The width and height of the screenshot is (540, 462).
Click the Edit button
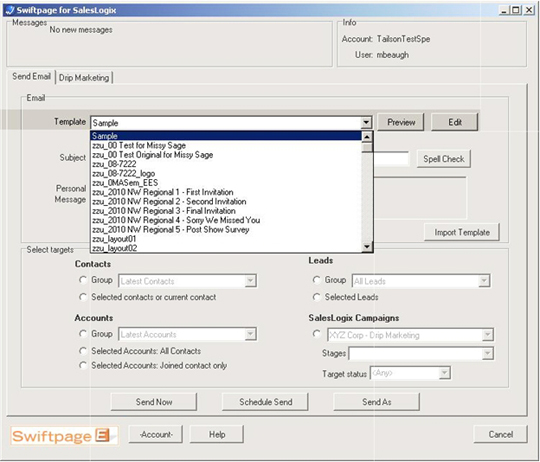click(455, 122)
